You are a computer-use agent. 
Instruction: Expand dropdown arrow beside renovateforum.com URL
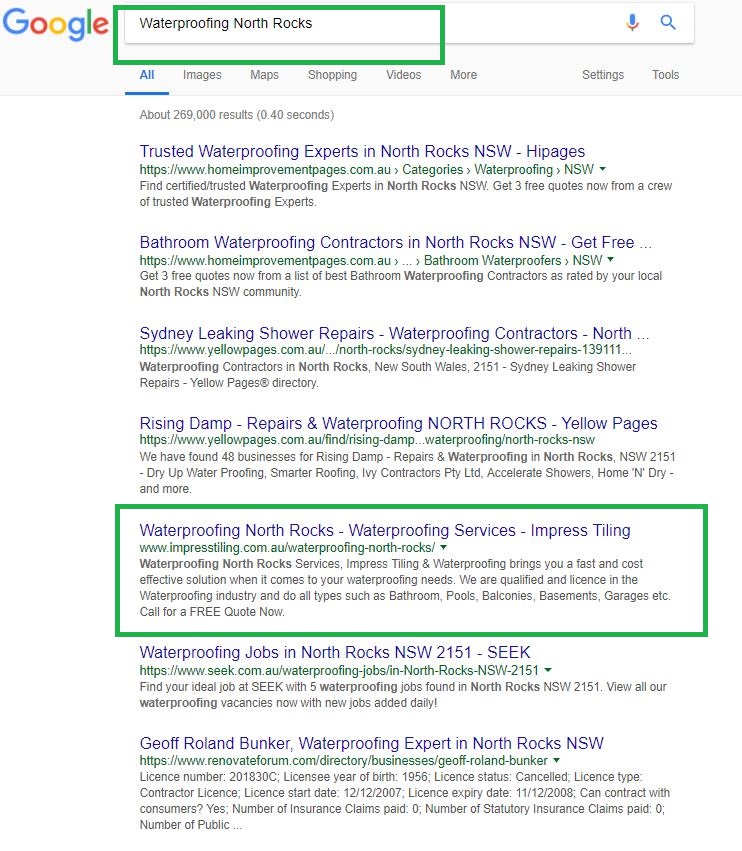tap(556, 761)
